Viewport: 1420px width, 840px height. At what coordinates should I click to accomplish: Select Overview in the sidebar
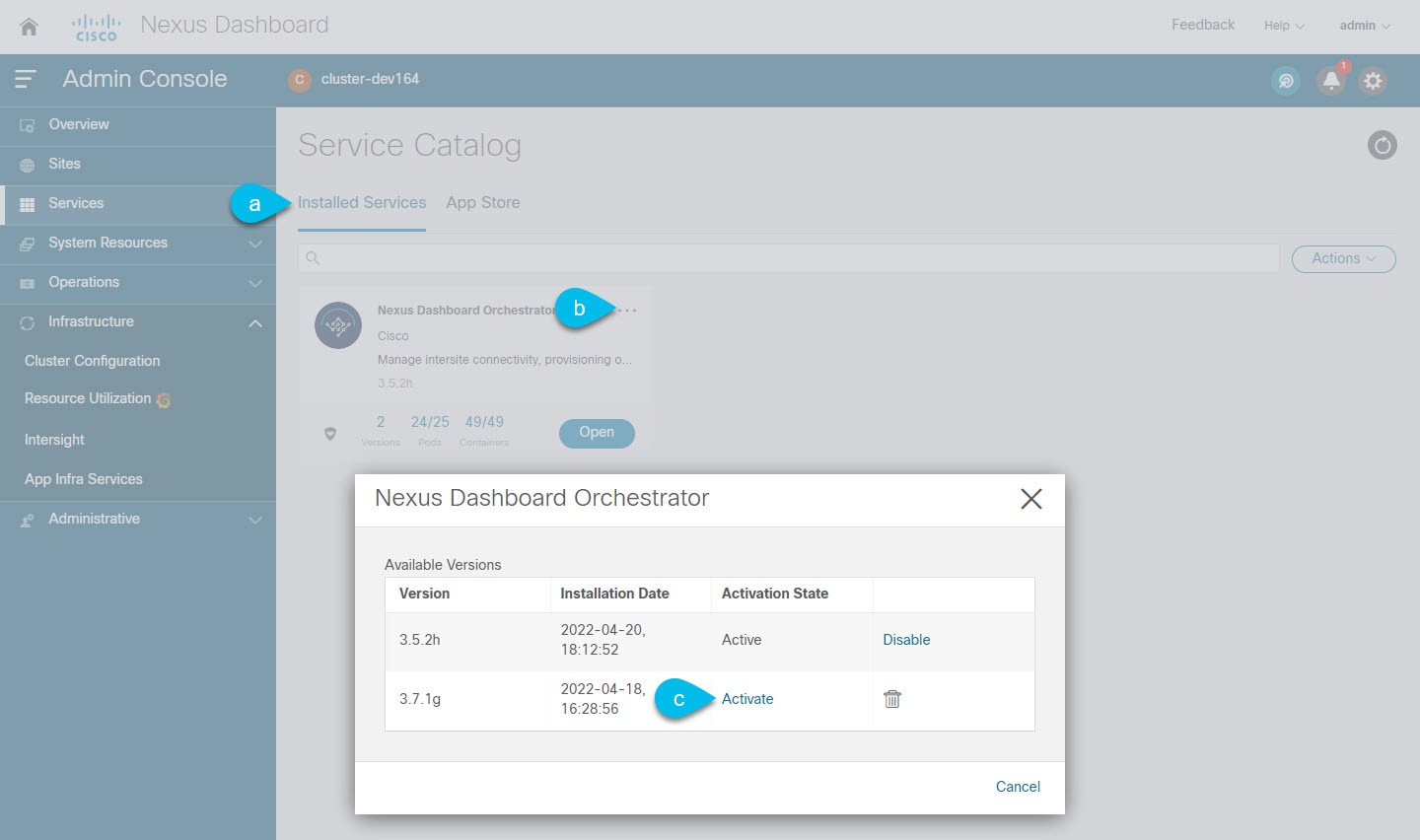point(138,125)
